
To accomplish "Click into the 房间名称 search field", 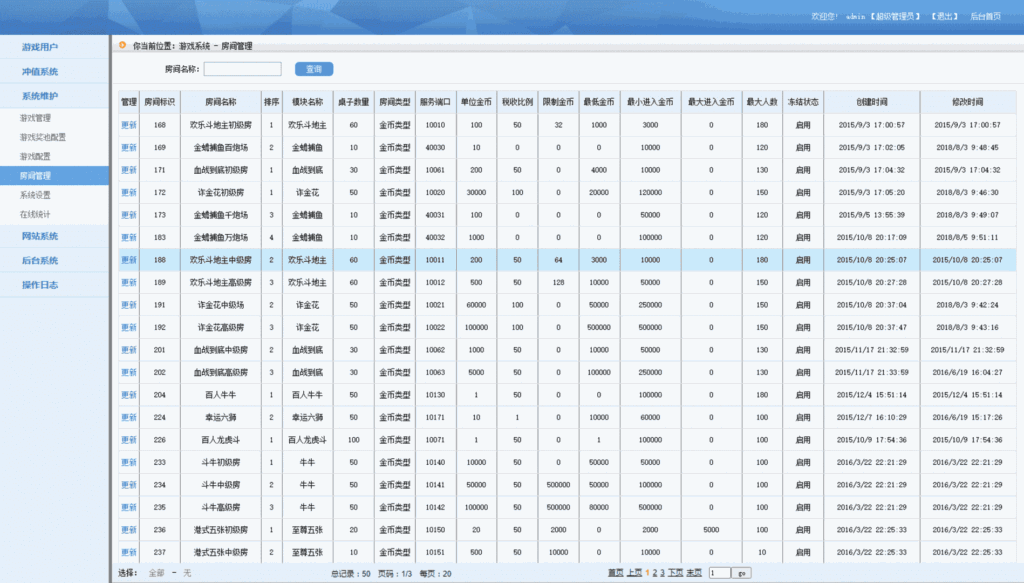I will tap(243, 69).
